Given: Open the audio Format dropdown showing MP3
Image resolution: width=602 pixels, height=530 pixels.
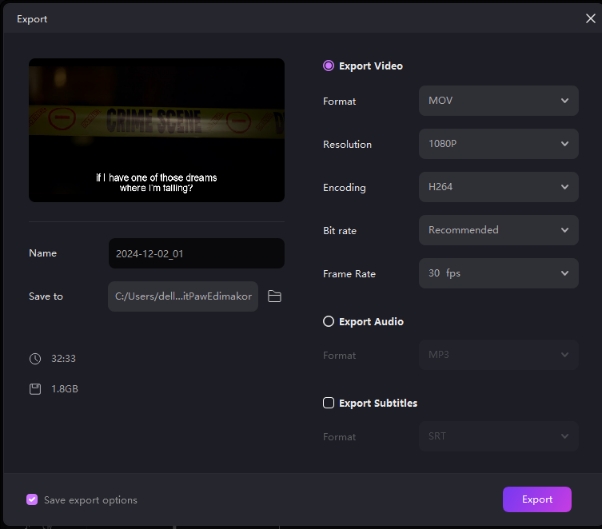Looking at the screenshot, I should [x=498, y=354].
